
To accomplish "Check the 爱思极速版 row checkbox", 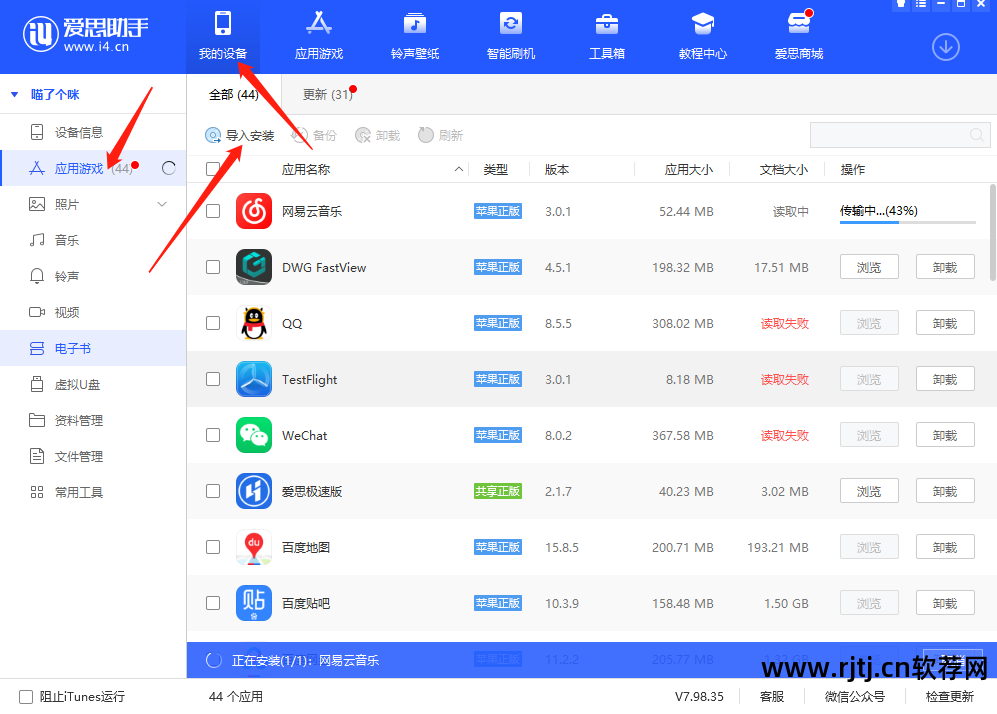I will [213, 491].
